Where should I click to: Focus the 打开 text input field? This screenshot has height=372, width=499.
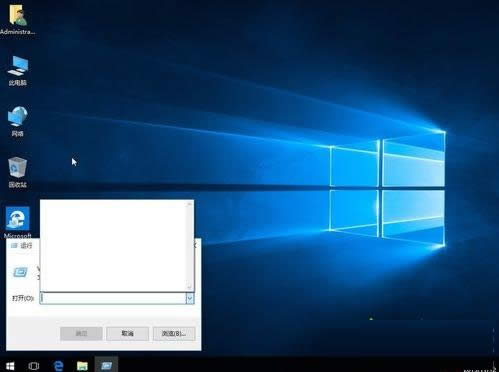(x=113, y=298)
